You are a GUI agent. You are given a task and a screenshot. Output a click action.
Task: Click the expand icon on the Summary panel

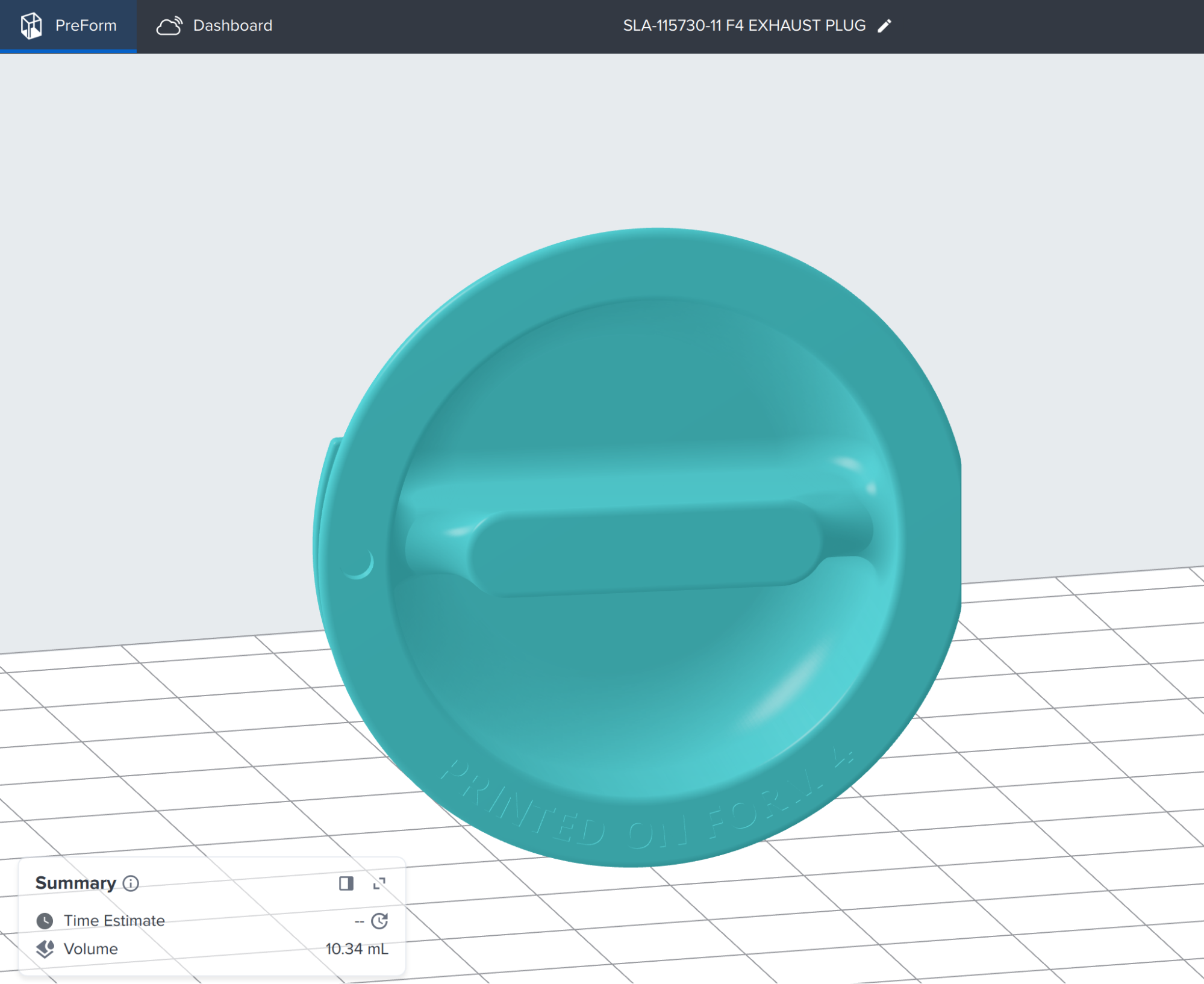(379, 883)
